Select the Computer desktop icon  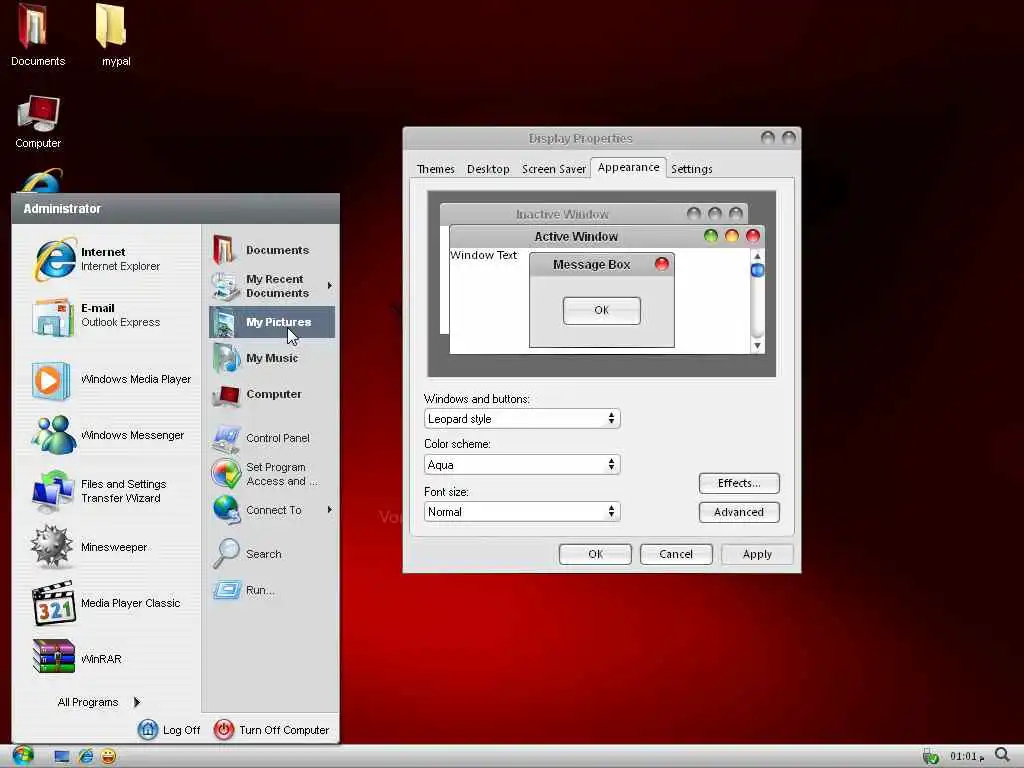click(38, 121)
